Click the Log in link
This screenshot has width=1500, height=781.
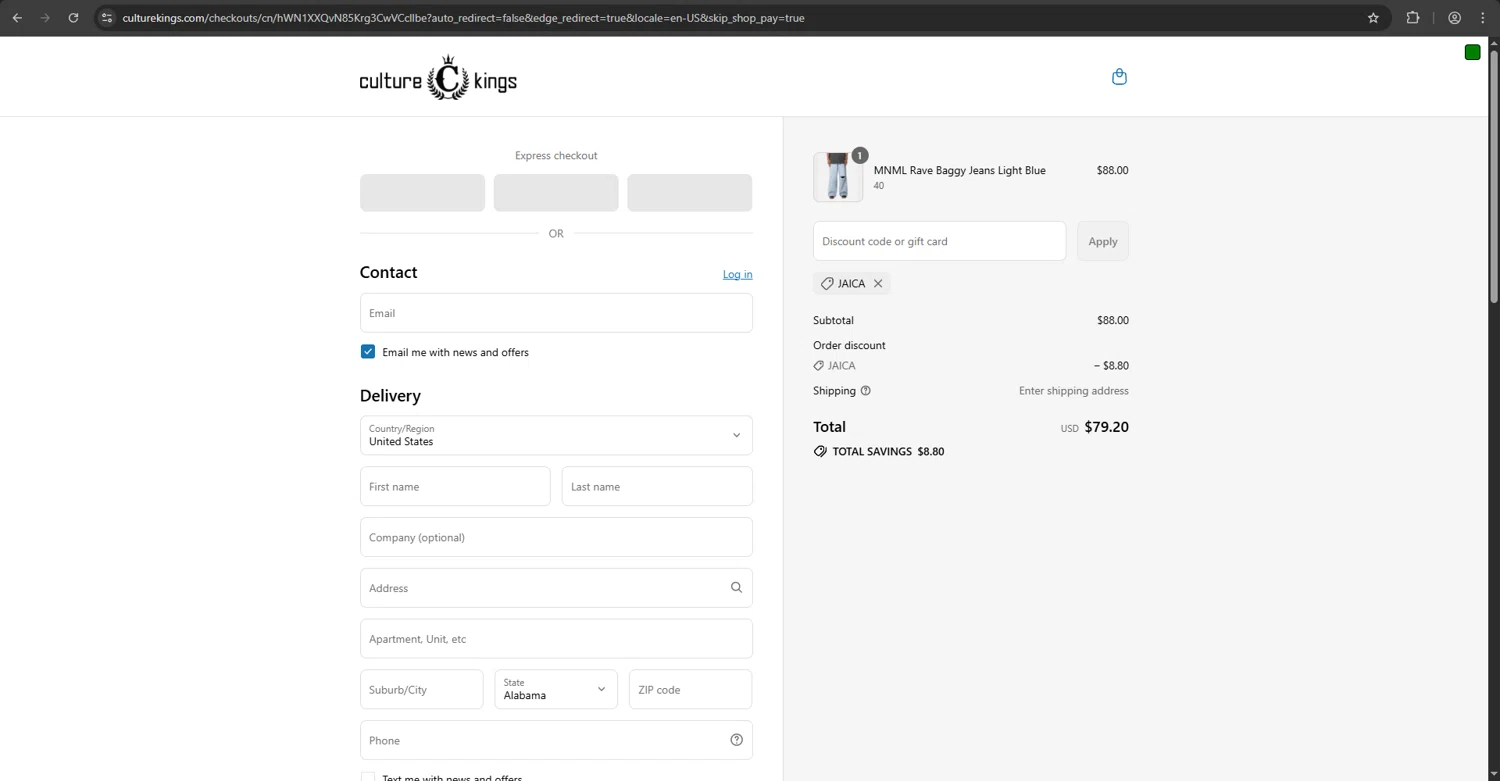[738, 274]
